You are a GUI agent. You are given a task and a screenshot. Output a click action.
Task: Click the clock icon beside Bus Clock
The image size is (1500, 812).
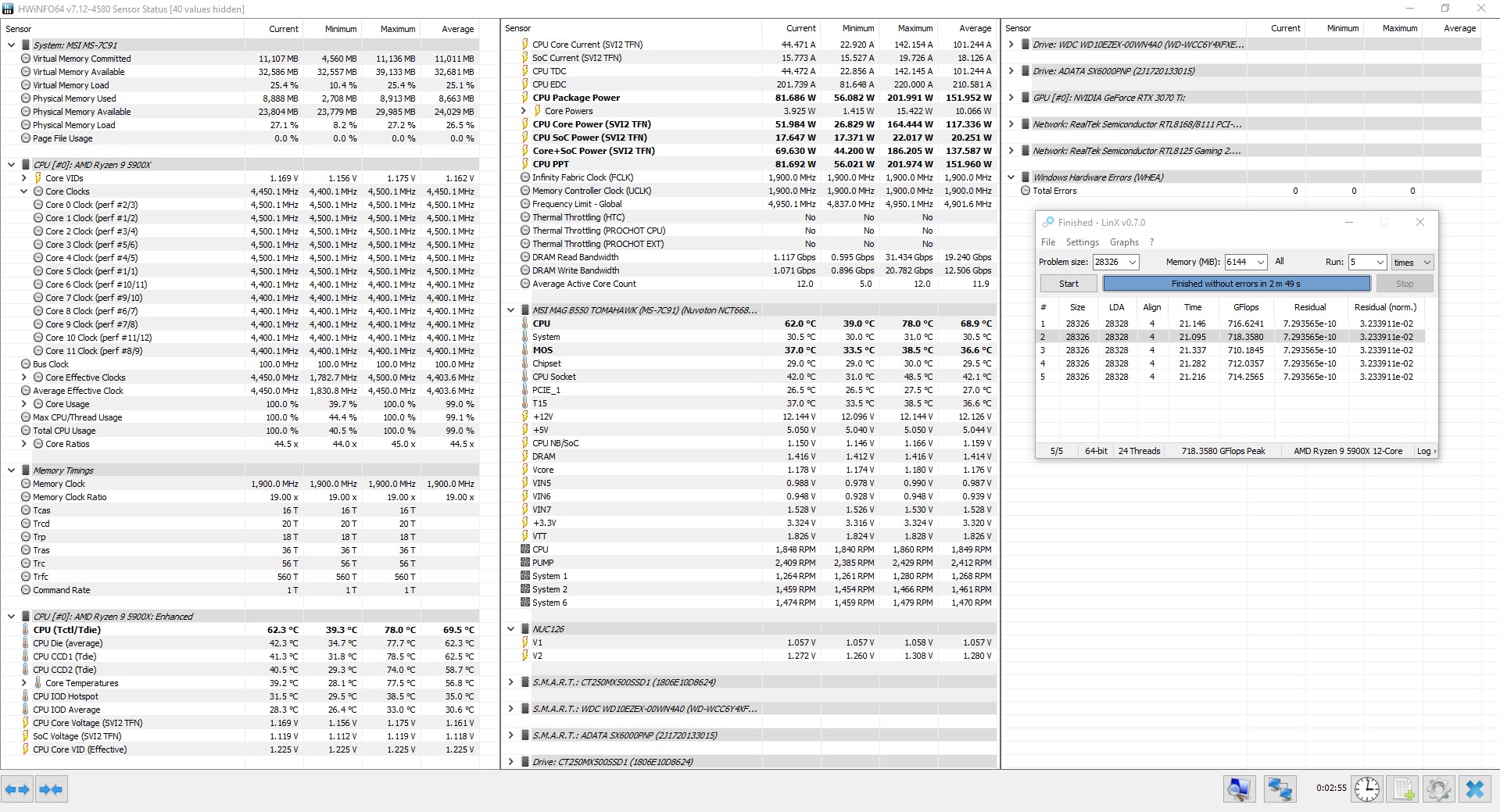click(26, 364)
